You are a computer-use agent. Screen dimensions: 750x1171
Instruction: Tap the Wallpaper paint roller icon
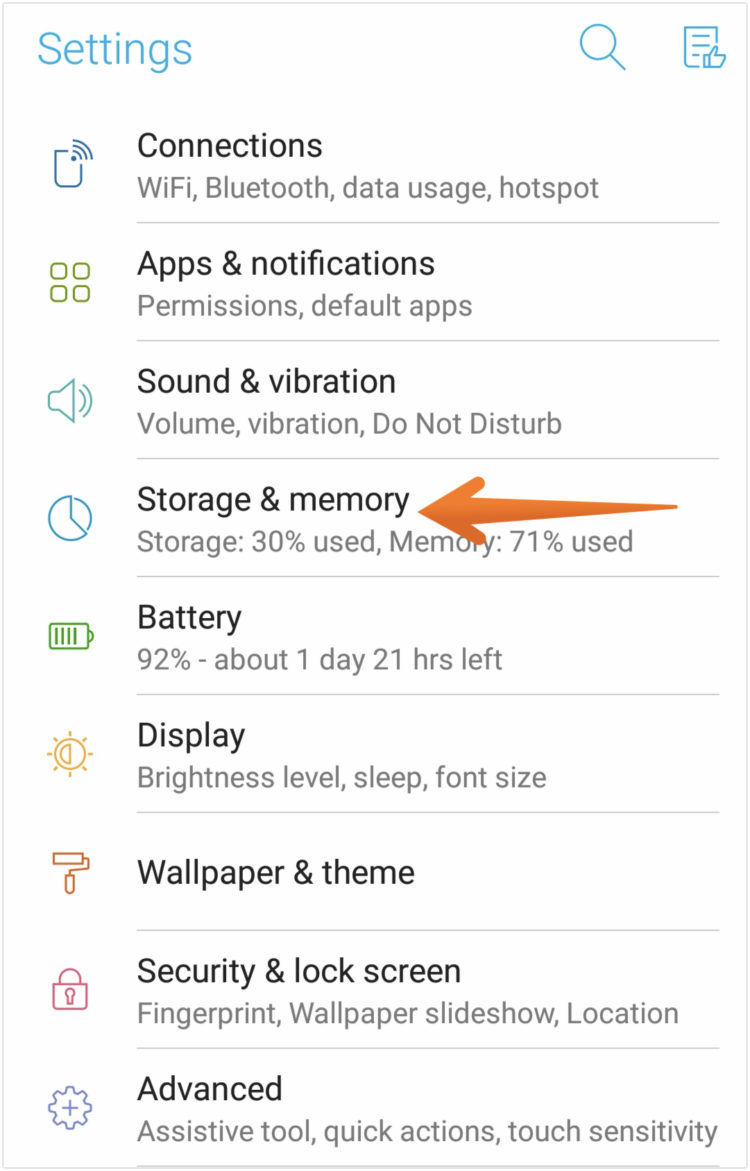click(x=70, y=872)
